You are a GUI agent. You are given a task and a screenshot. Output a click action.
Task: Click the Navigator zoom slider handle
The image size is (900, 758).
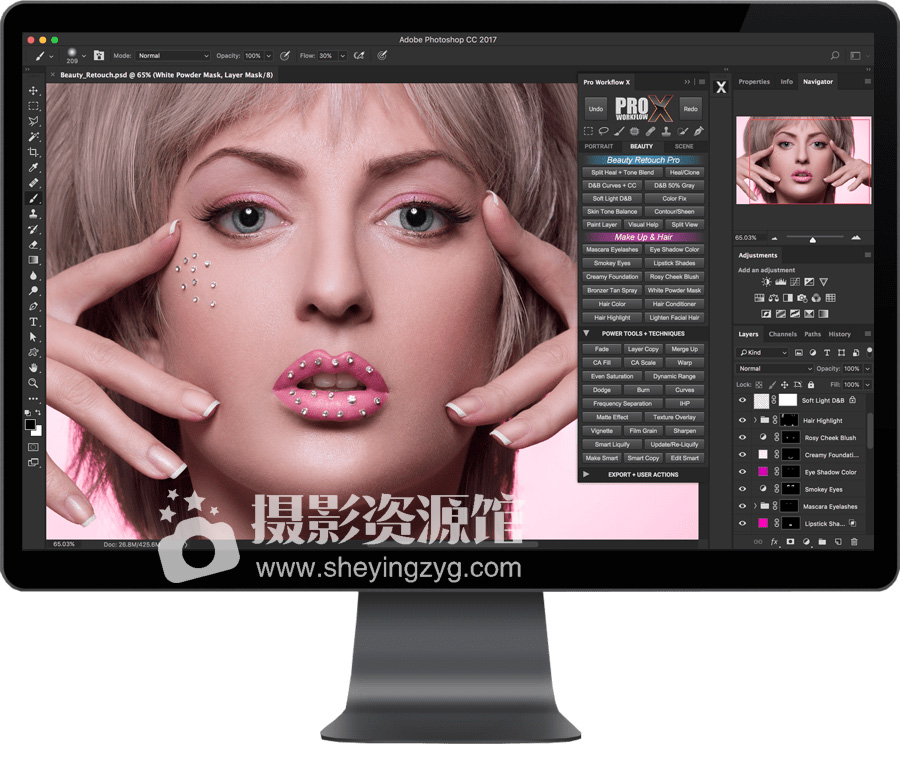[x=812, y=240]
